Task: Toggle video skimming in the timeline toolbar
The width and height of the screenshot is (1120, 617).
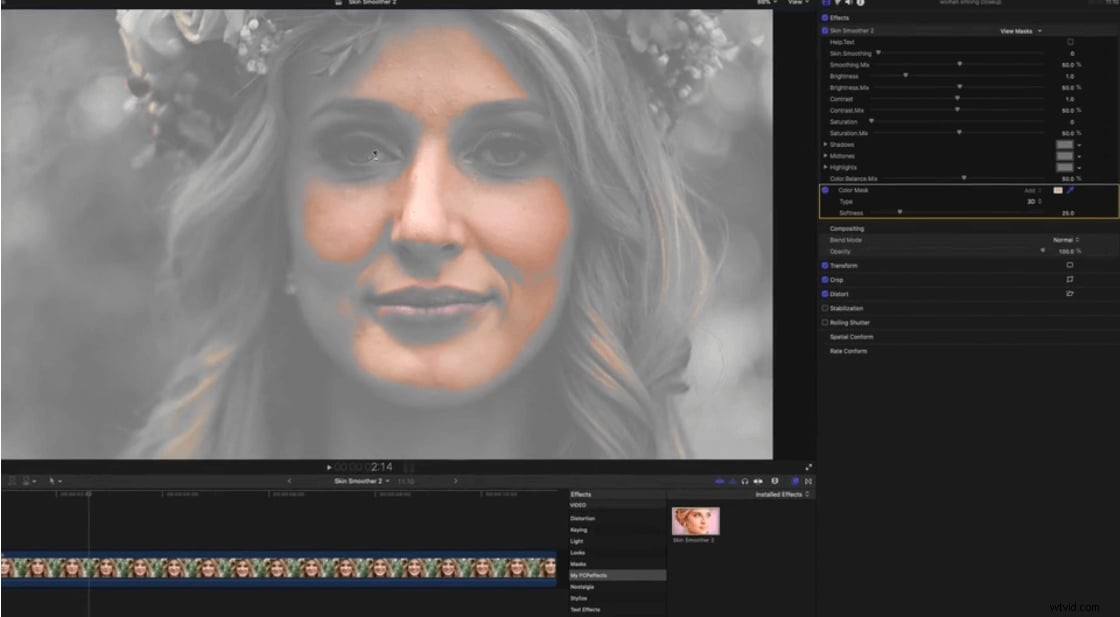Action: (719, 481)
